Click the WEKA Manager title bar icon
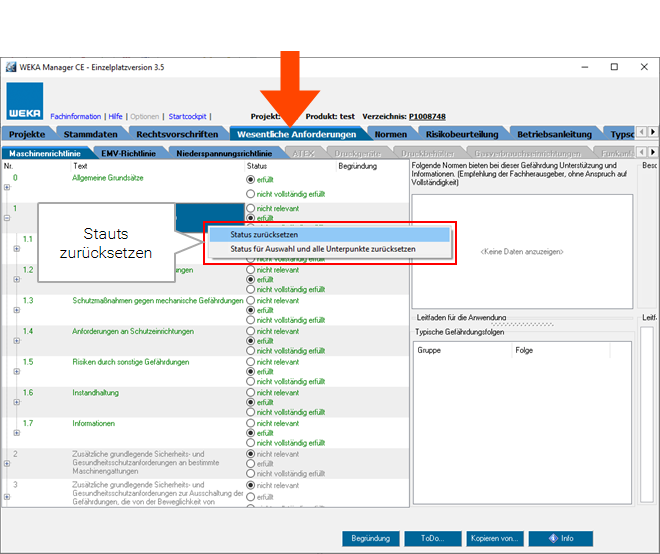Viewport: 660px width, 554px height. coord(12,67)
